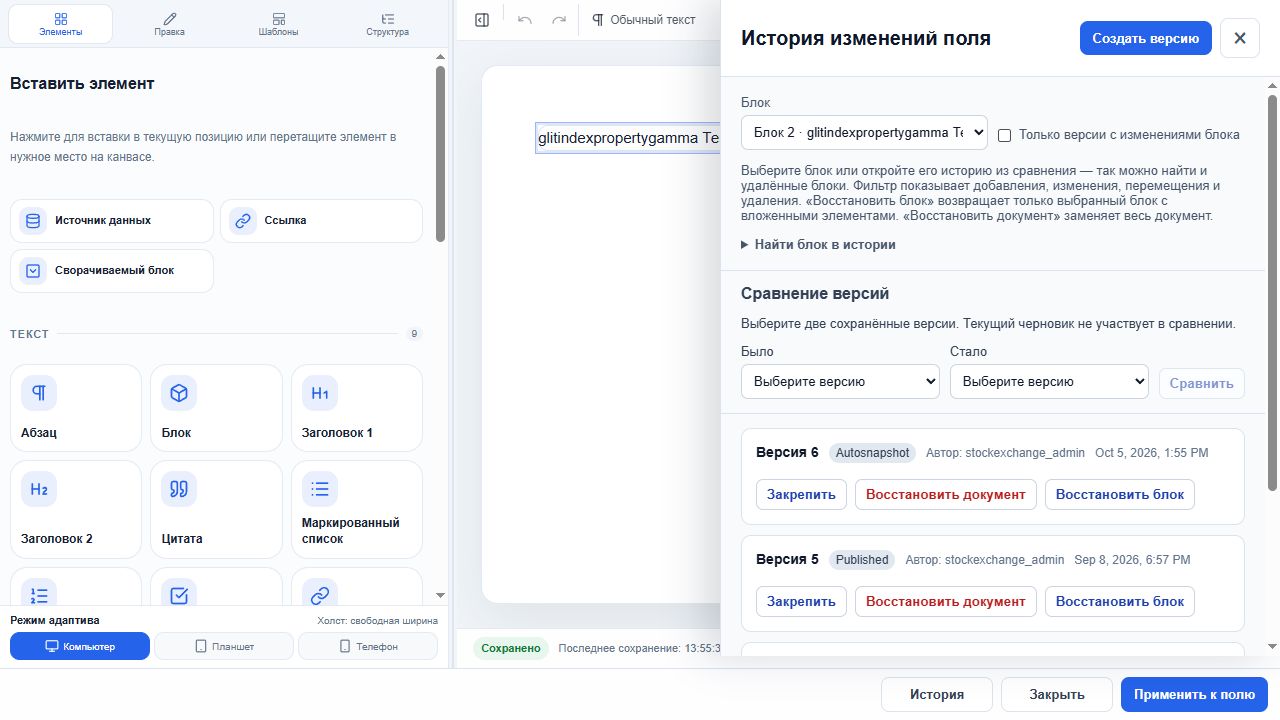The image size is (1280, 720).
Task: Insert the Сворачиваемый блок element
Action: point(112,271)
